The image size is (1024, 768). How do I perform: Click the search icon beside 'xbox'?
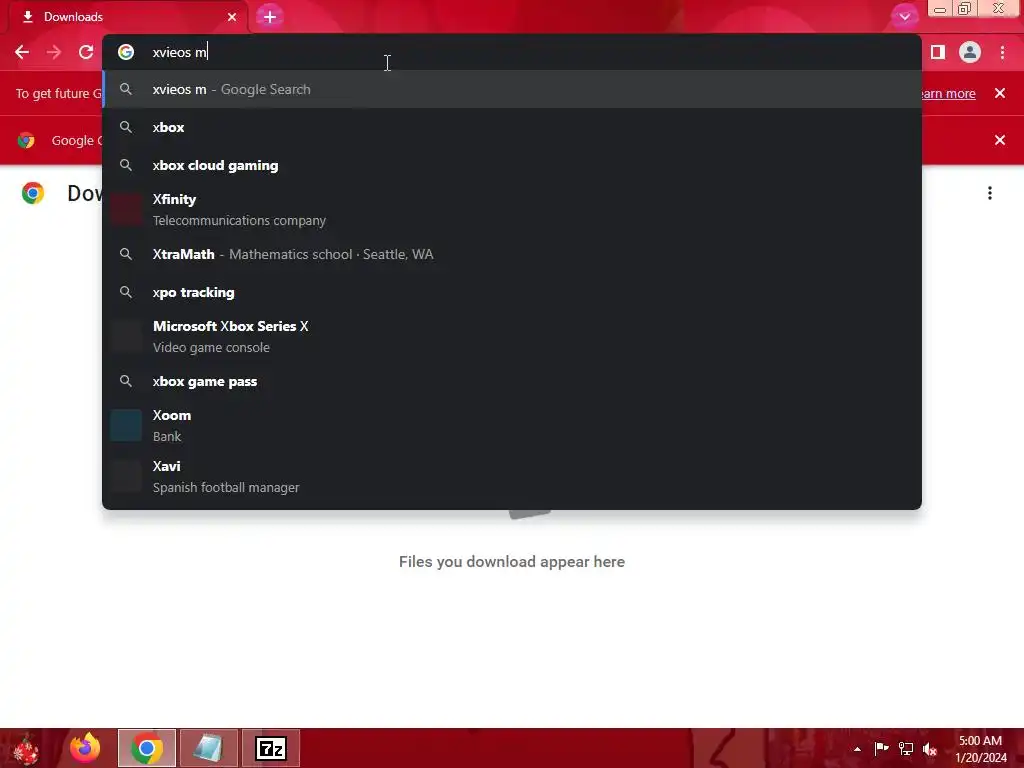pyautogui.click(x=126, y=127)
